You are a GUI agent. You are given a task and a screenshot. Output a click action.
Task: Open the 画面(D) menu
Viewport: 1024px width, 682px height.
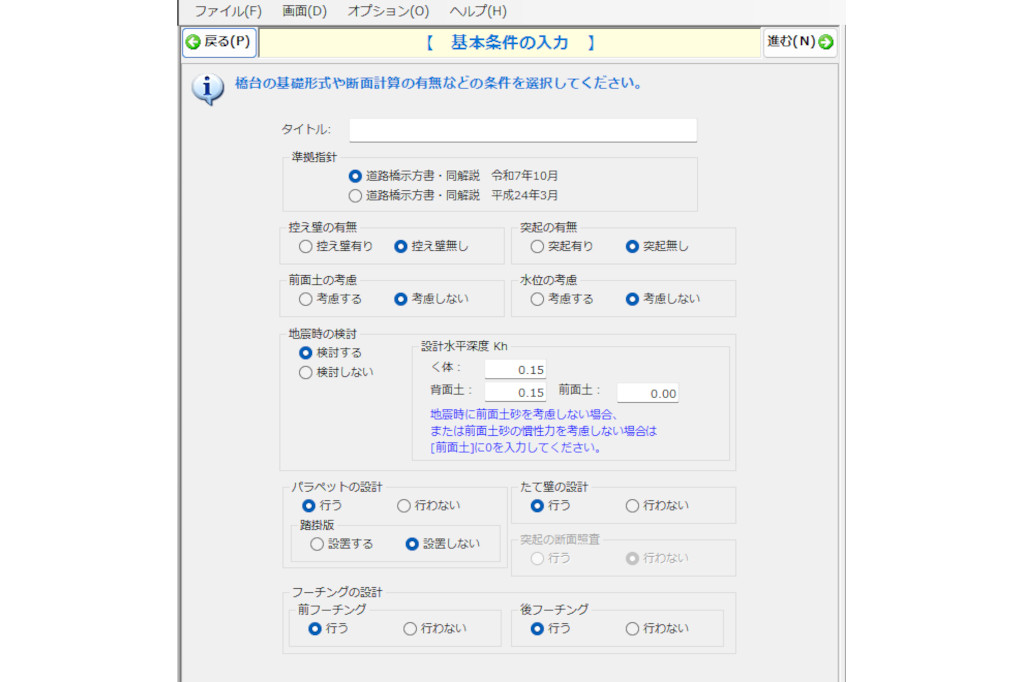coord(304,11)
